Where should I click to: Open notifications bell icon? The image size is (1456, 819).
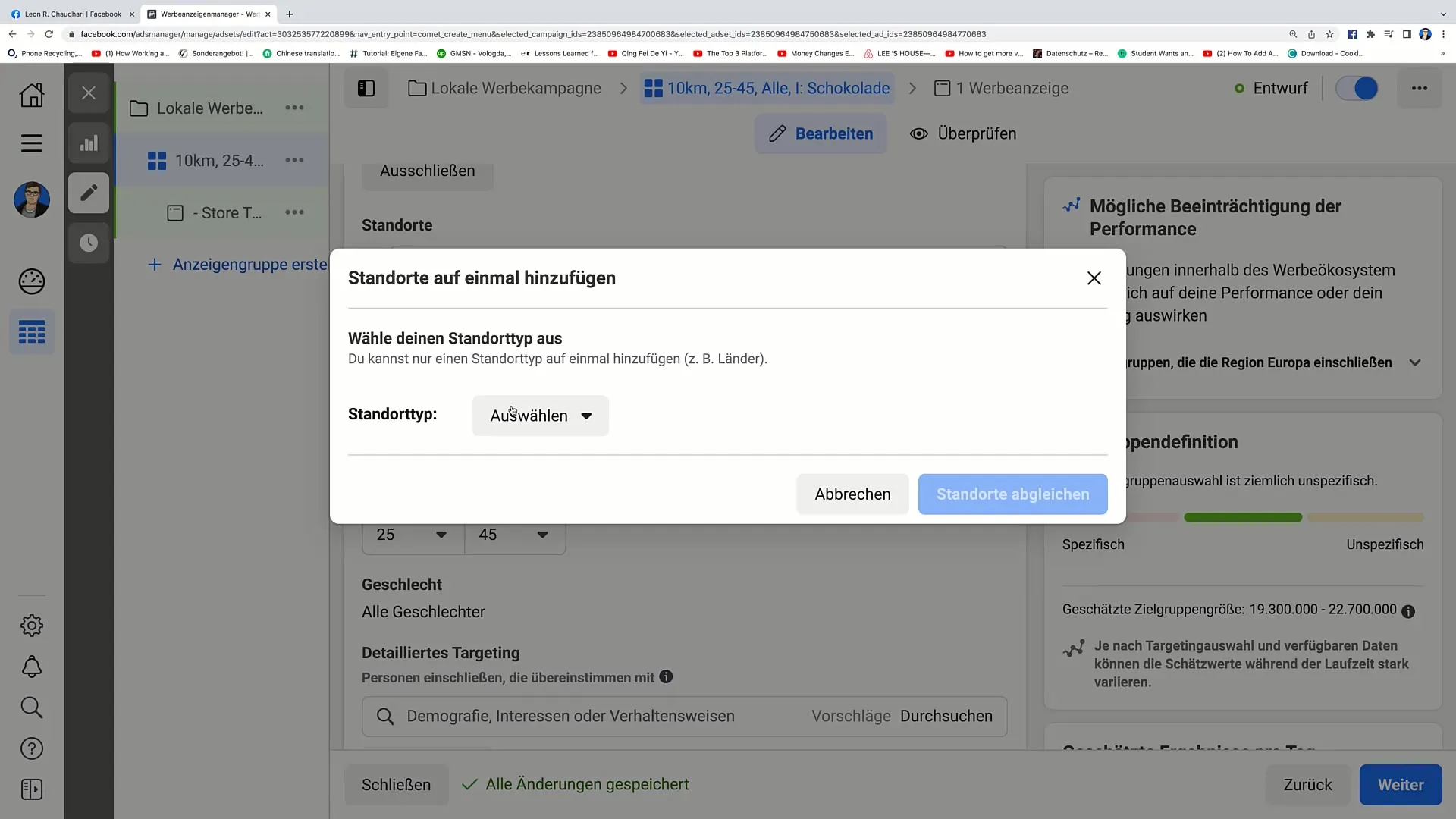tap(32, 667)
